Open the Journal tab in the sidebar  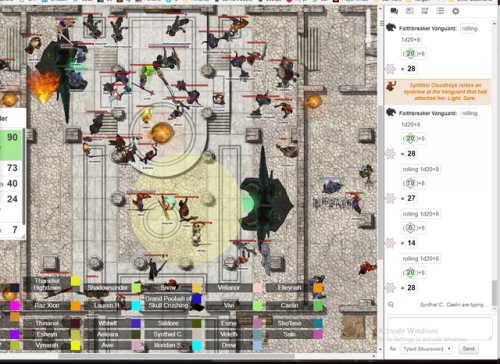(410, 11)
